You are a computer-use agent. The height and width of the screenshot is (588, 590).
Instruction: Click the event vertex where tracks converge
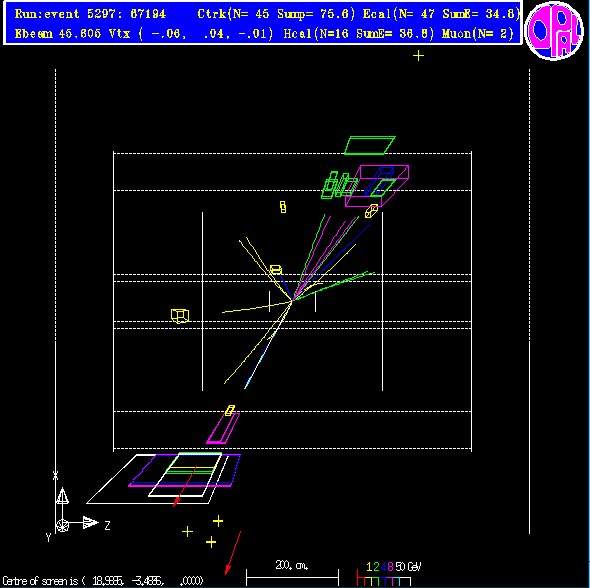(292, 300)
